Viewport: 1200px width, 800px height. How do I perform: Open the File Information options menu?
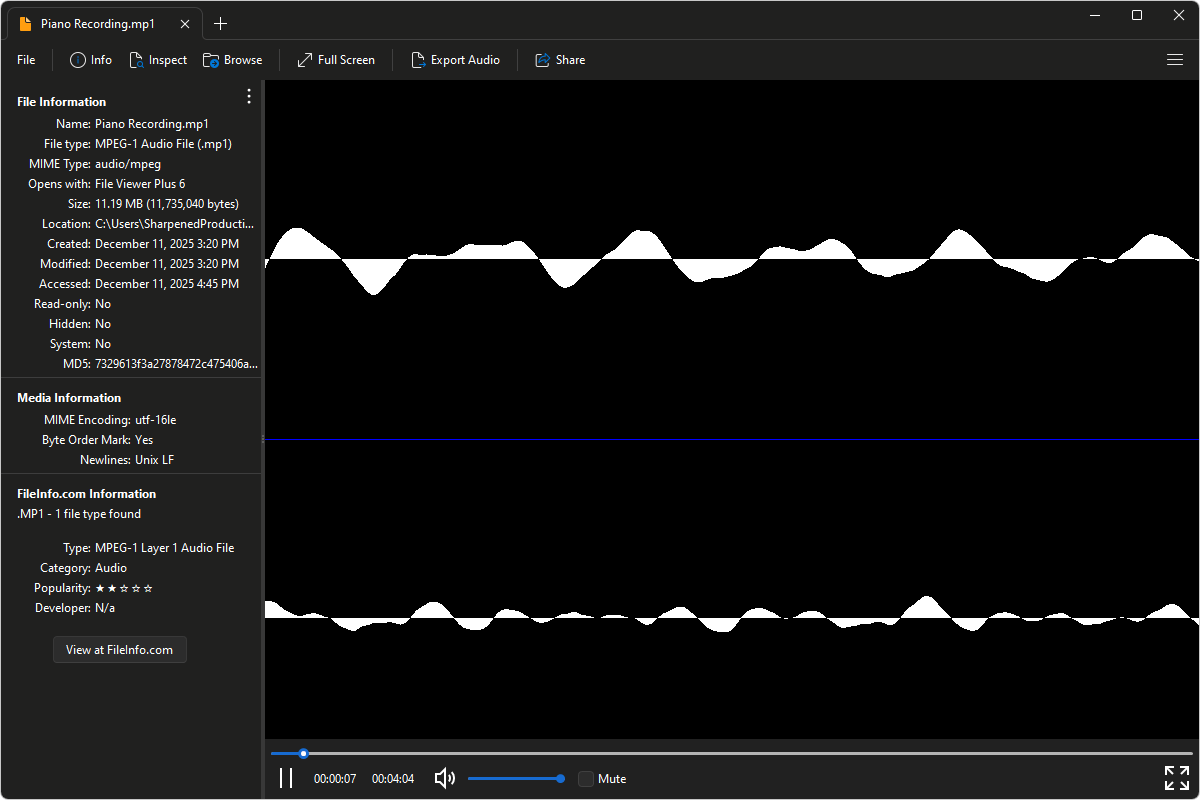click(x=248, y=96)
